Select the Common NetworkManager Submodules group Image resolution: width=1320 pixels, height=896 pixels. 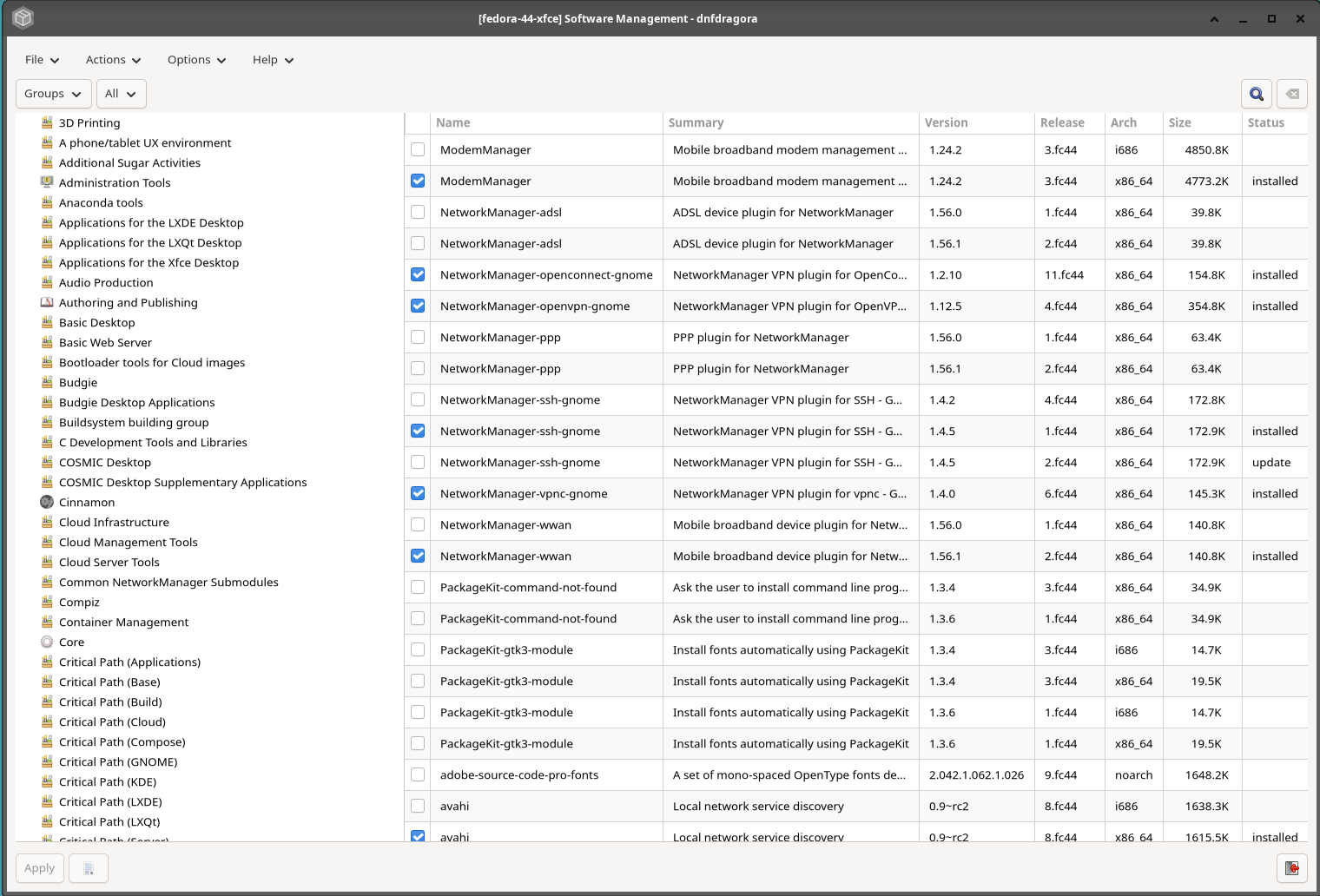pos(168,582)
